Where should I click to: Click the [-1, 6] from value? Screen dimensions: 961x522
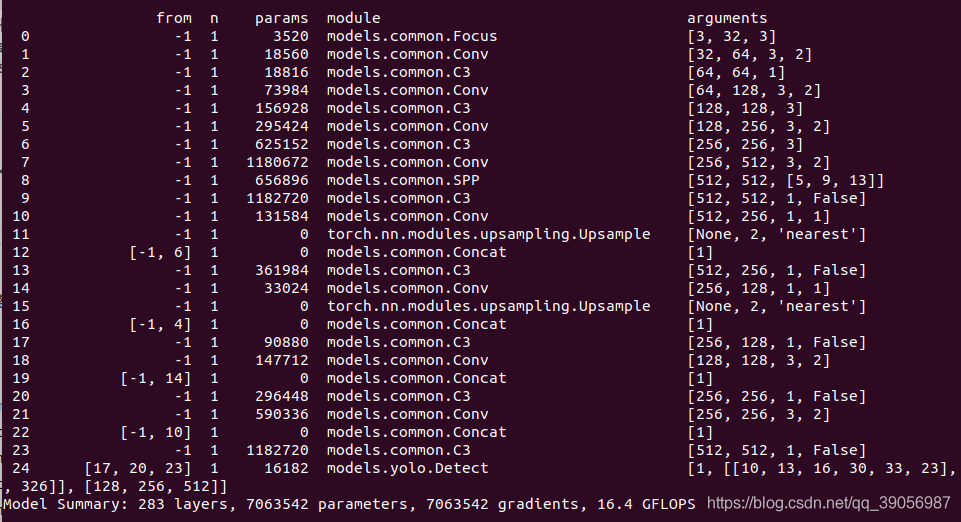(160, 252)
